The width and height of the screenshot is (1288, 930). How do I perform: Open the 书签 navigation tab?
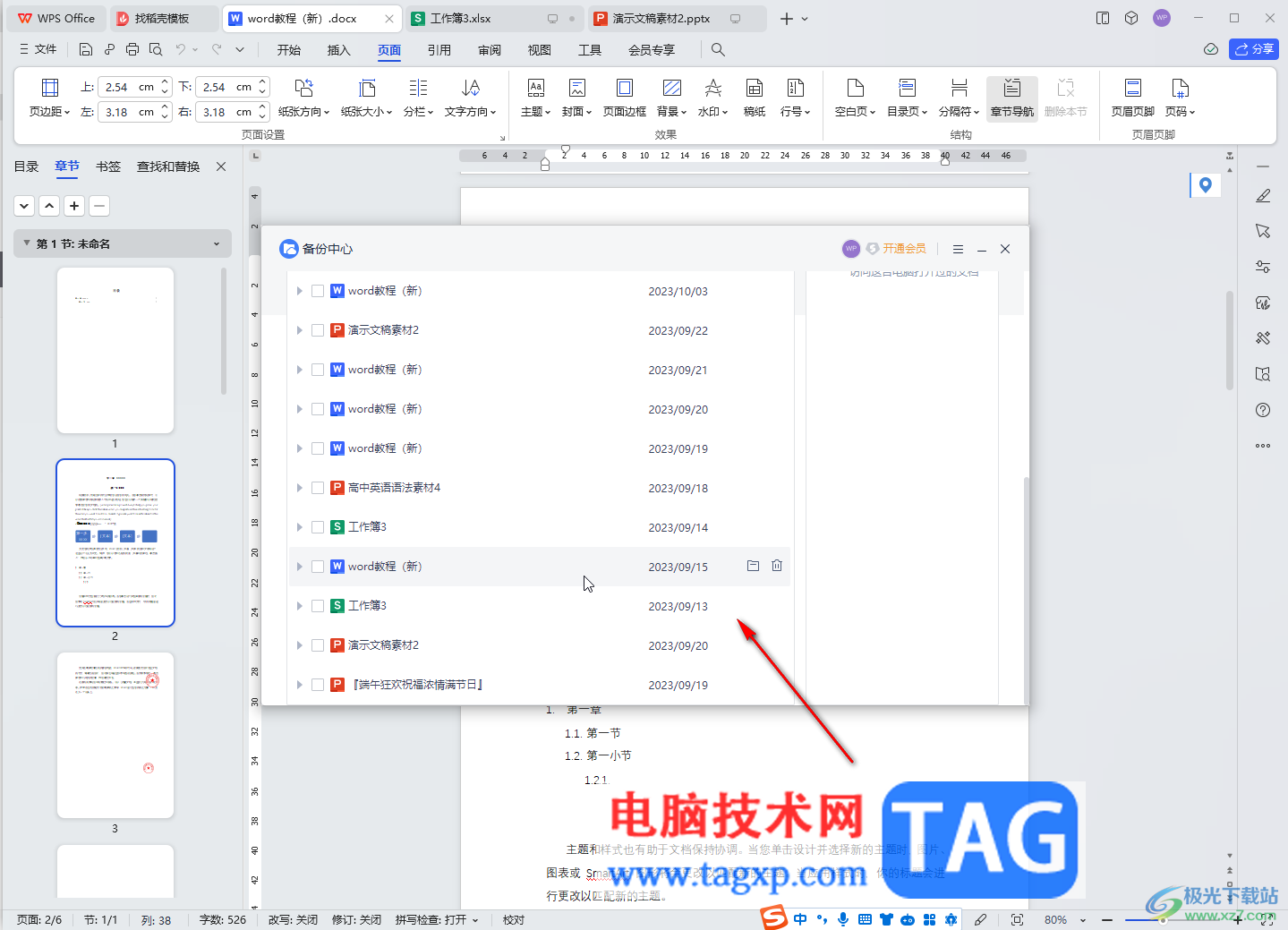(x=108, y=166)
